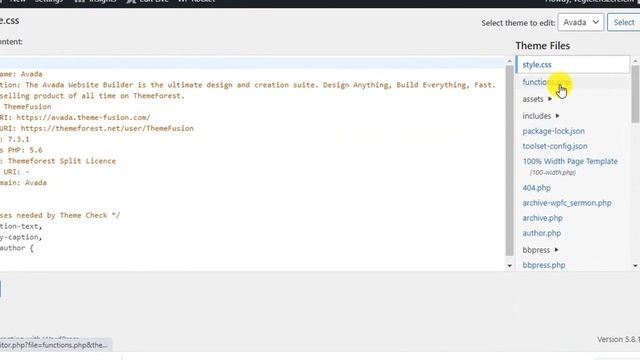The width and height of the screenshot is (640, 360).
Task: Open toolset-config.json file
Action: (x=555, y=146)
